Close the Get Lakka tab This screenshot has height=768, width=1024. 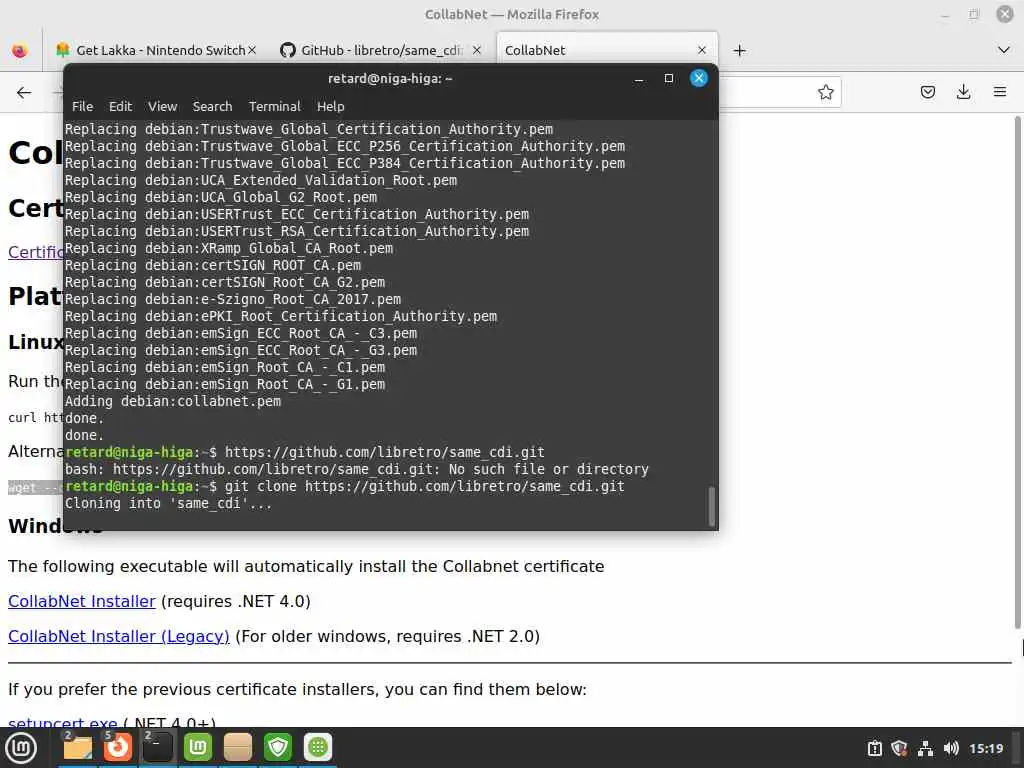[252, 50]
